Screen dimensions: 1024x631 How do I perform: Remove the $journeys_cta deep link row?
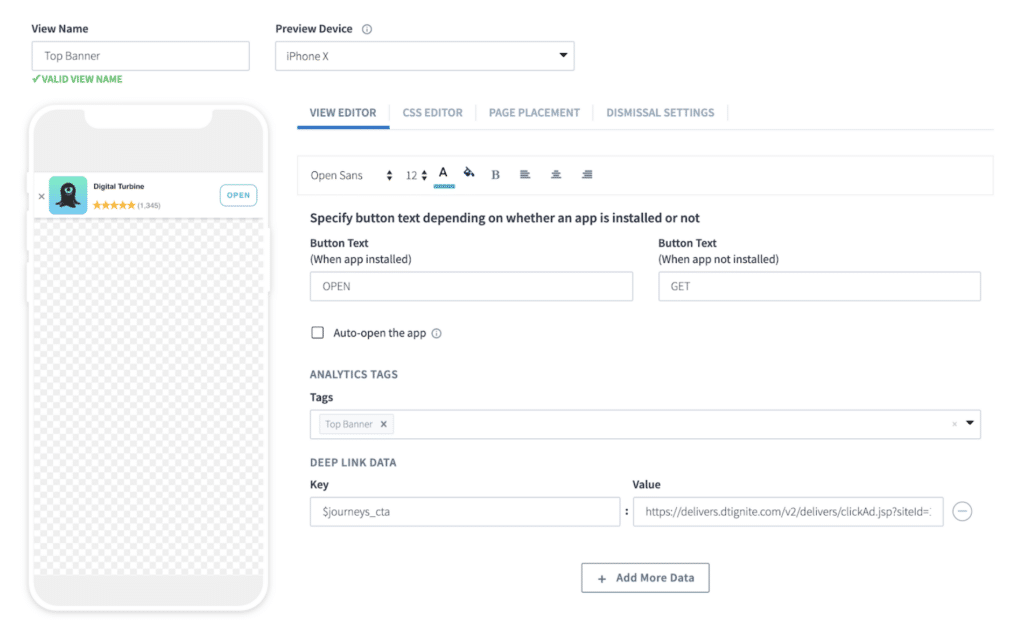pyautogui.click(x=962, y=512)
